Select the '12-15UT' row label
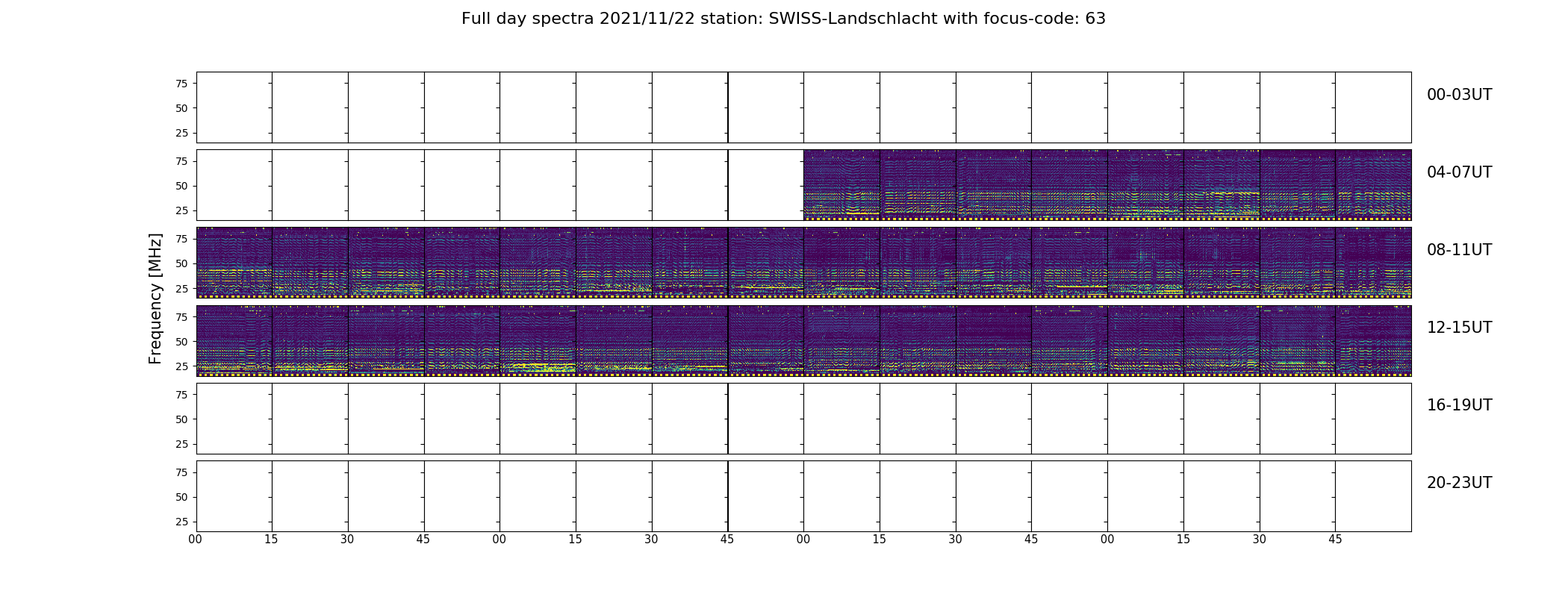 (1459, 328)
